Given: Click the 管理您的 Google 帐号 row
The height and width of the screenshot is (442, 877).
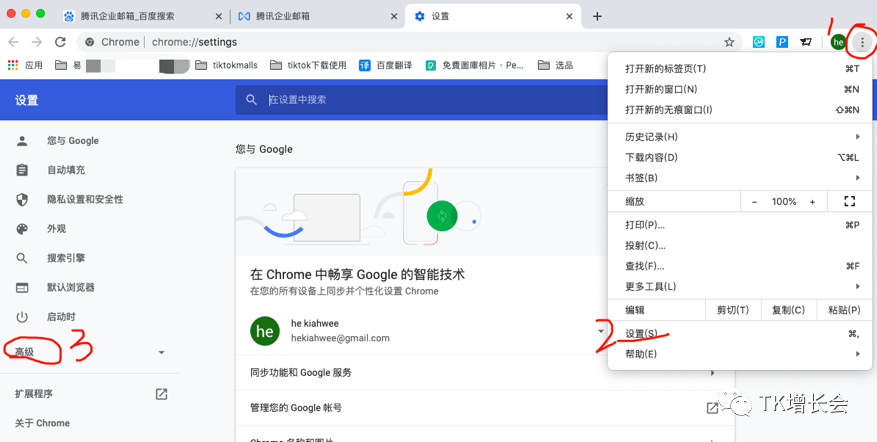Looking at the screenshot, I should pyautogui.click(x=485, y=408).
